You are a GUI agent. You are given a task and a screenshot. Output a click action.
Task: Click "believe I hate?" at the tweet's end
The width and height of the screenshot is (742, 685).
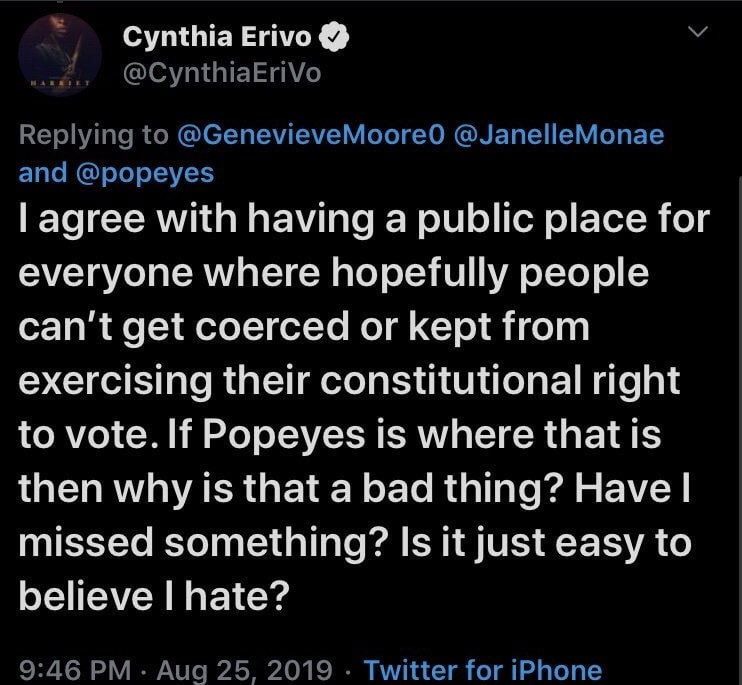click(153, 597)
